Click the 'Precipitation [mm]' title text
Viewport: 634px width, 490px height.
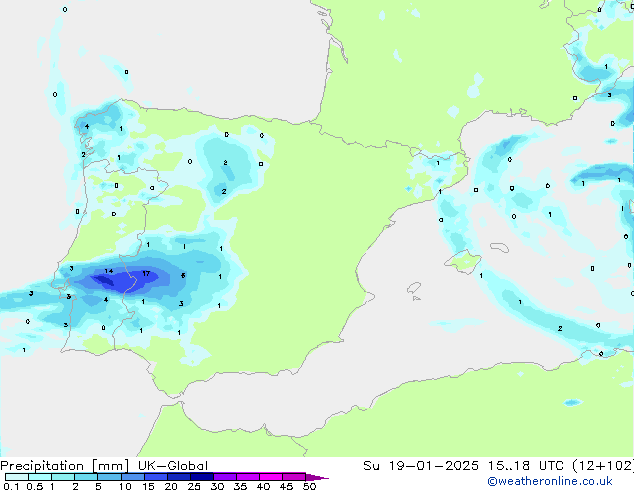click(x=65, y=466)
